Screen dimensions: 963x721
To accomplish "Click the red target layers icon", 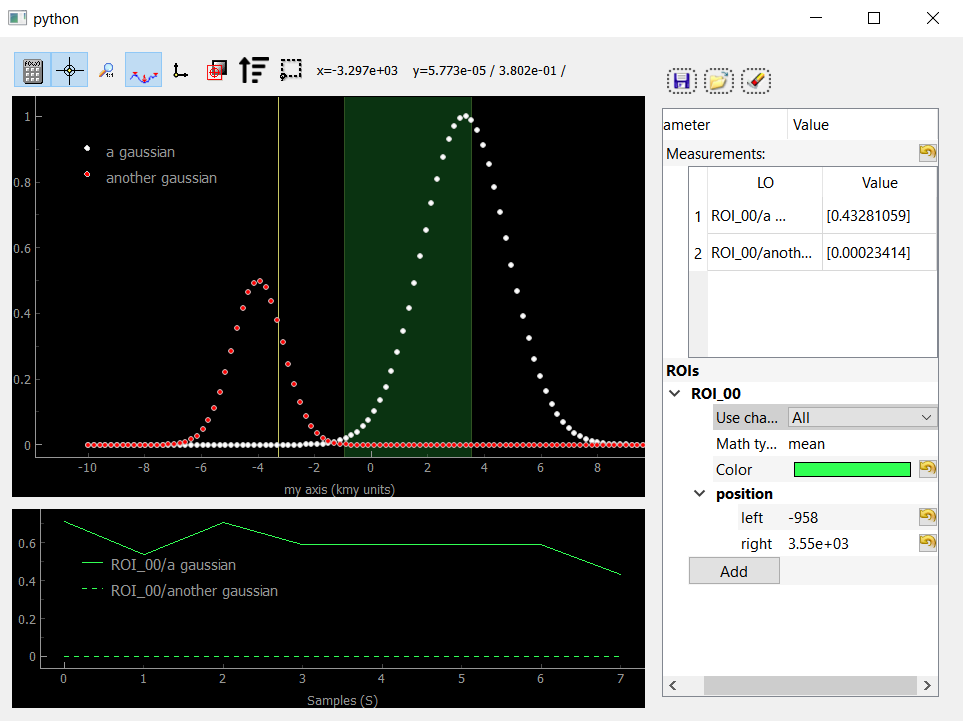I will pos(217,70).
